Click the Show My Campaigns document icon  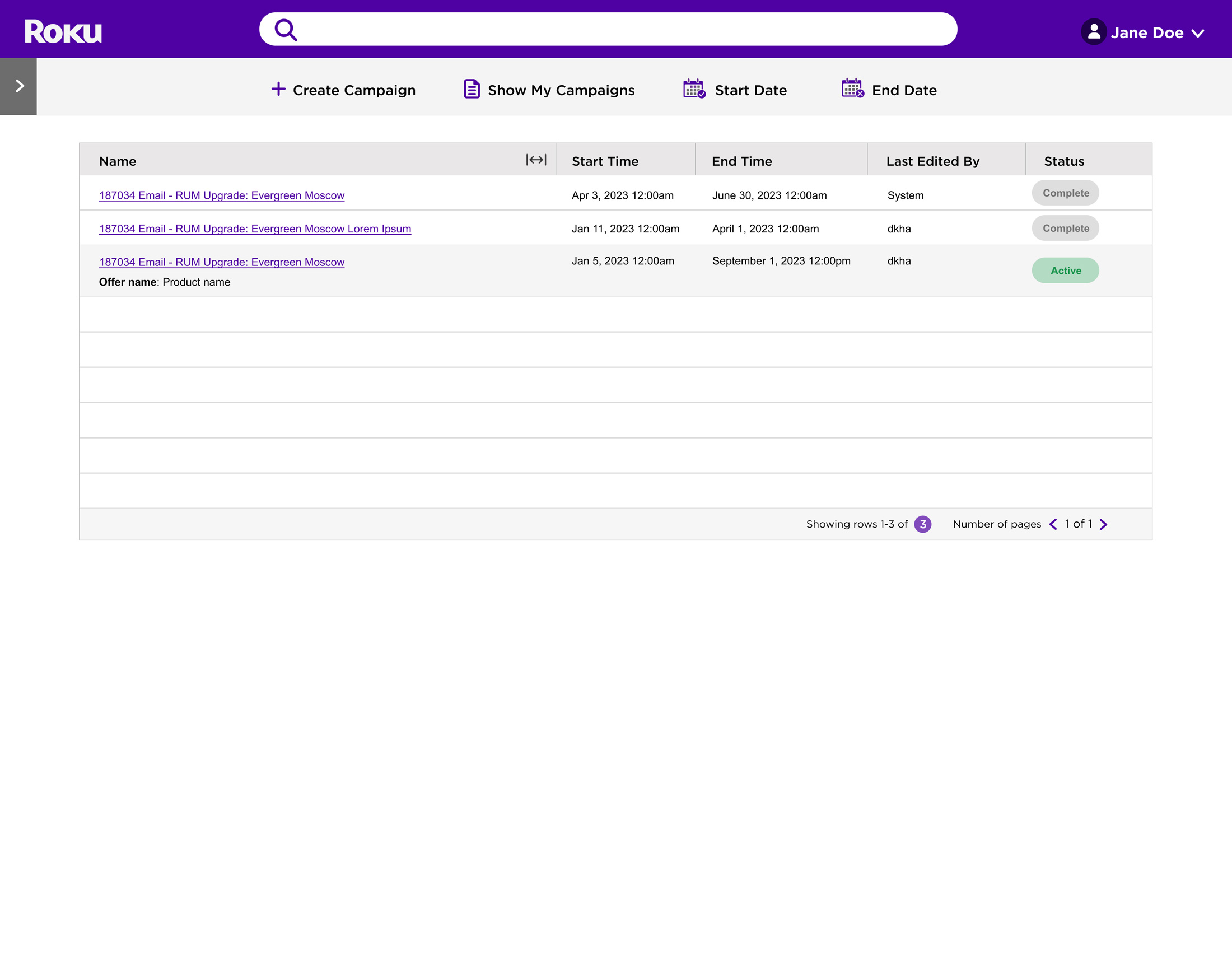tap(472, 89)
